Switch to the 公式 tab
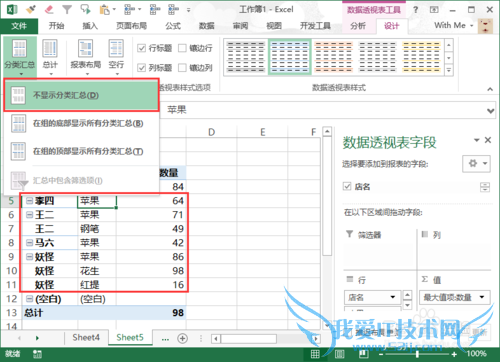The image size is (500, 362). (x=173, y=26)
